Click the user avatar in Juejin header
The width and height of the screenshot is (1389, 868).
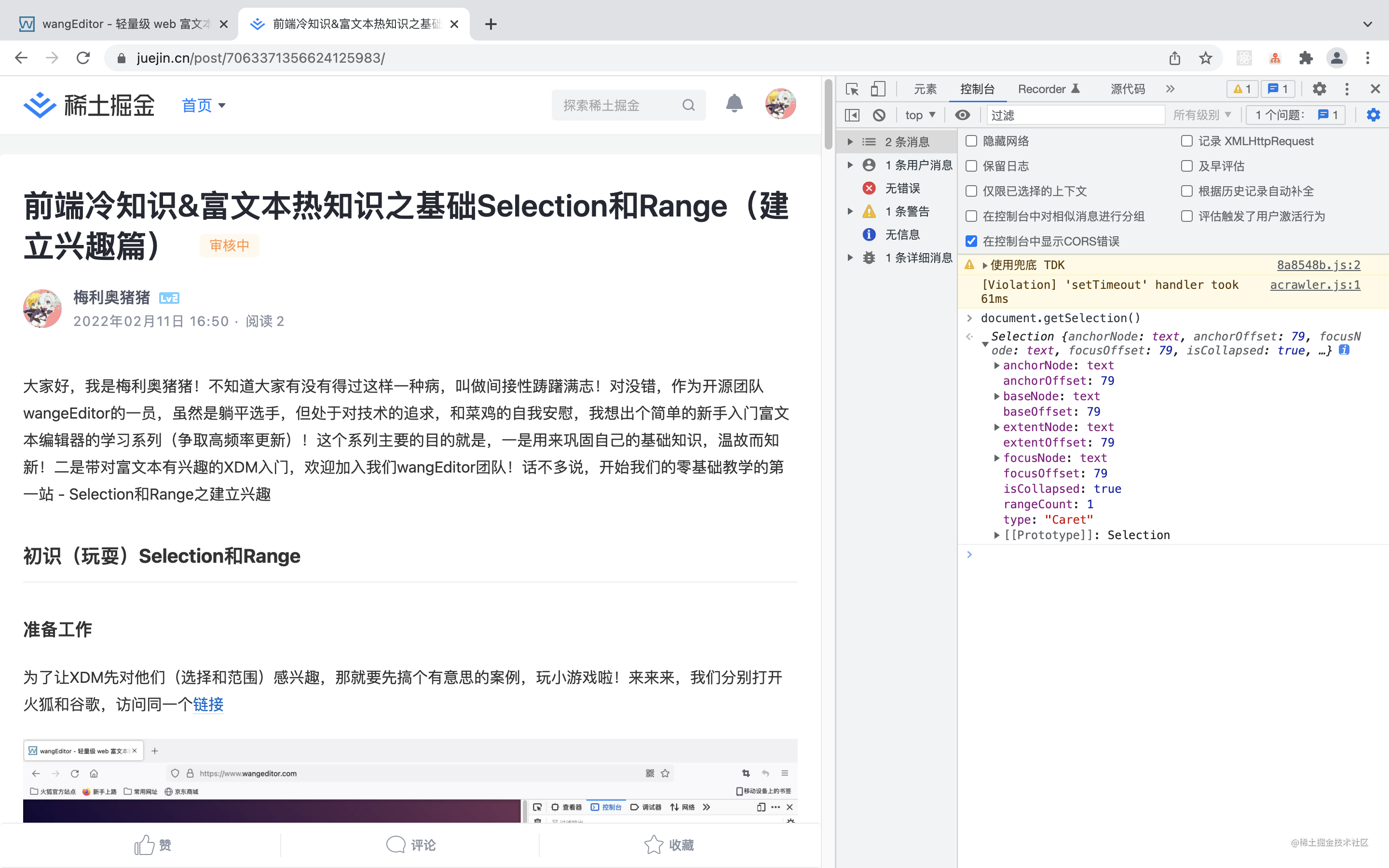coord(781,104)
